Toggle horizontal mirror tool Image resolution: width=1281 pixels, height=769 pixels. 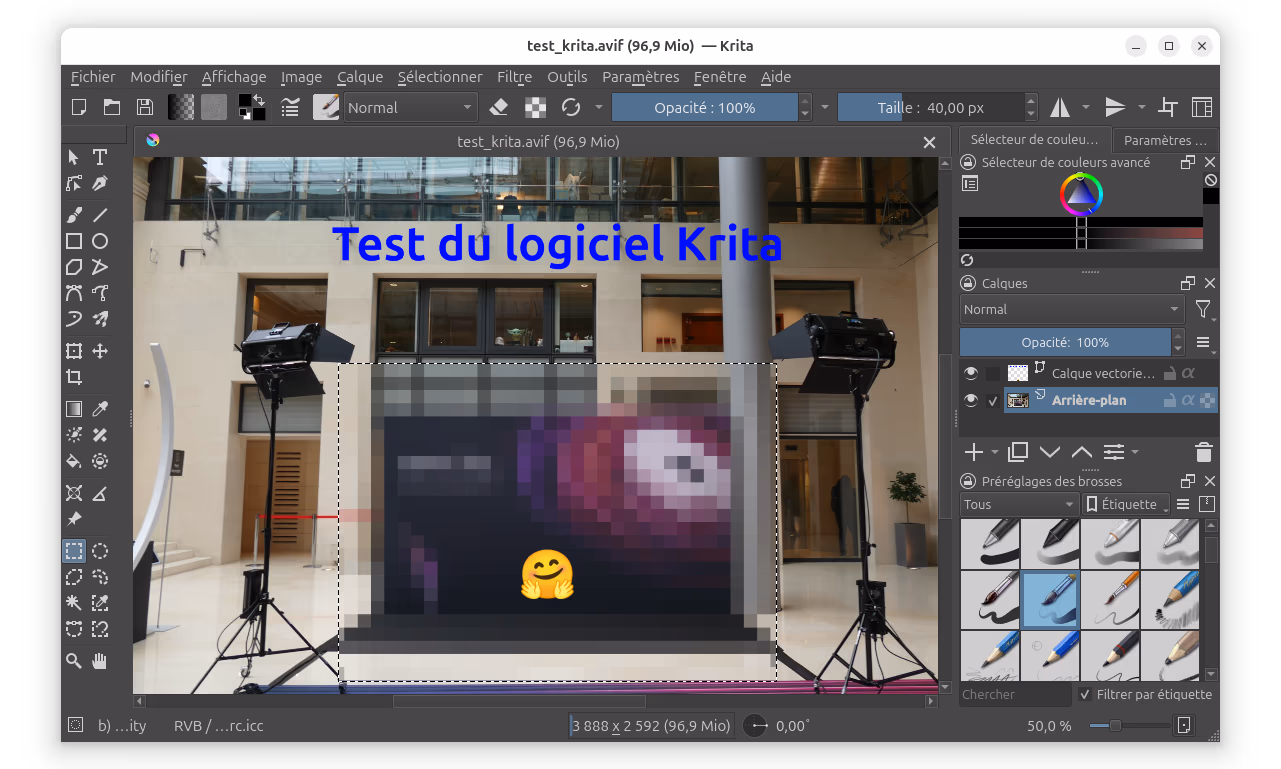(1059, 108)
